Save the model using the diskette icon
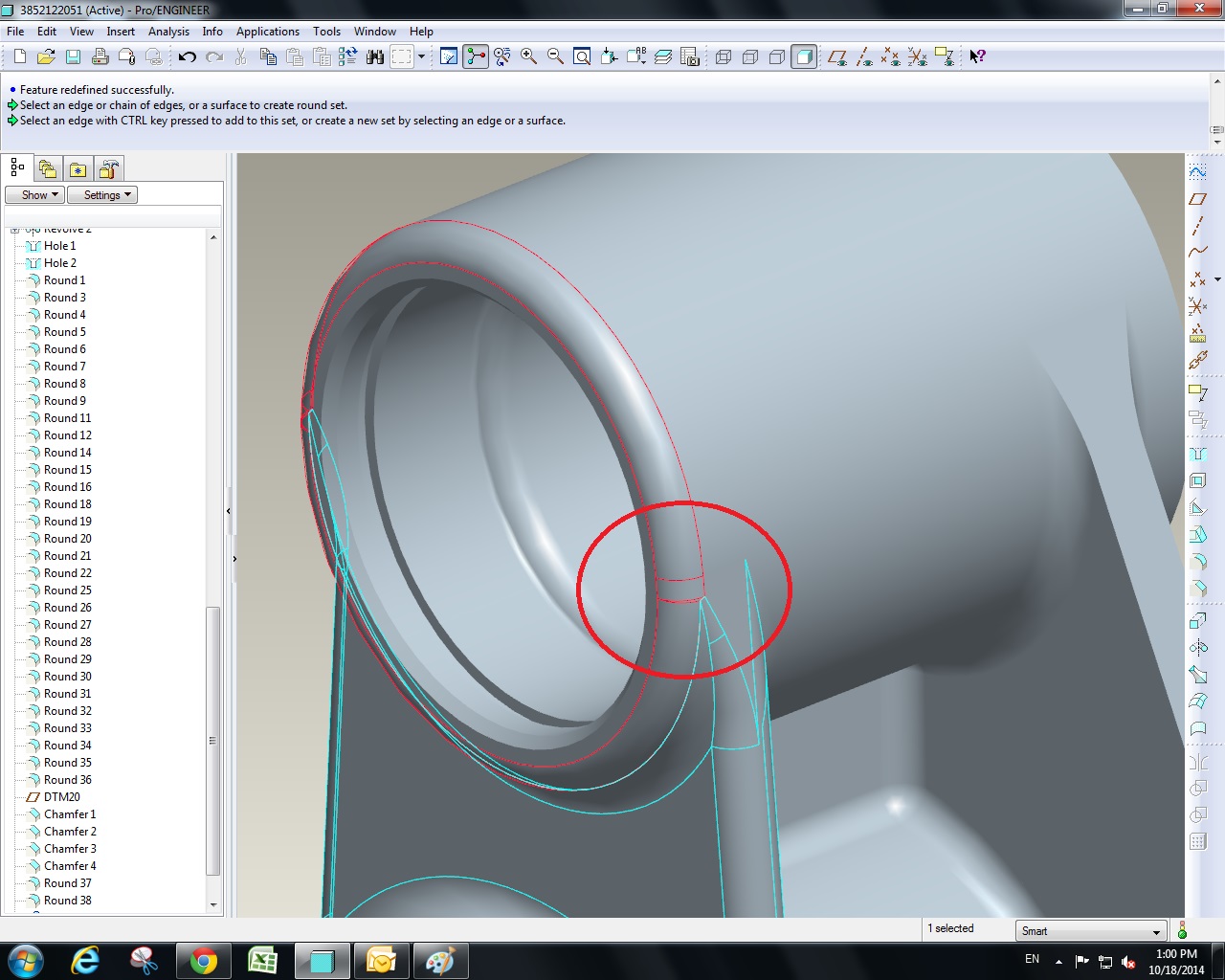Screen dimensions: 1225x980 73,57
